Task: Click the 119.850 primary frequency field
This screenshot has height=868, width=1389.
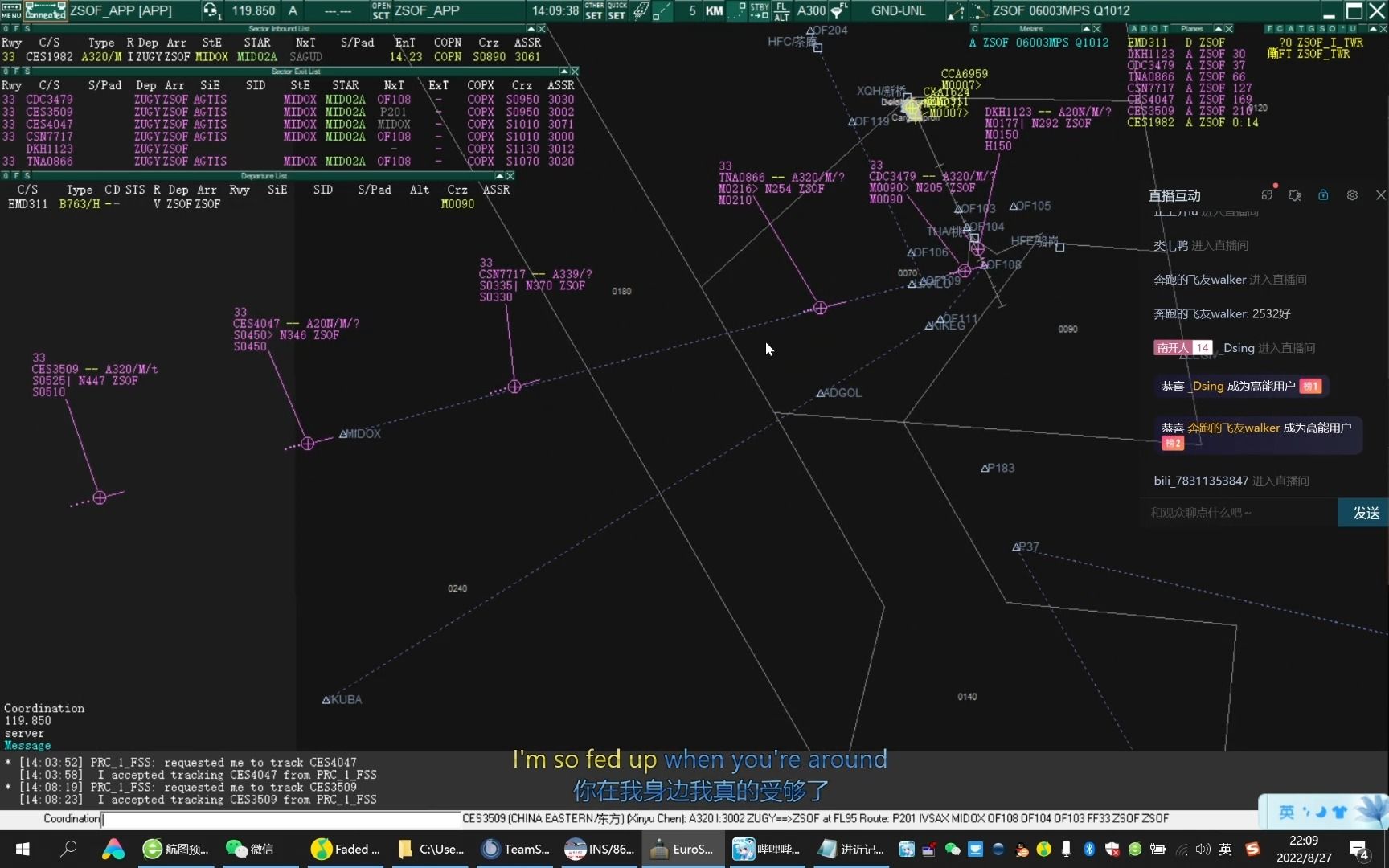Action: point(253,10)
